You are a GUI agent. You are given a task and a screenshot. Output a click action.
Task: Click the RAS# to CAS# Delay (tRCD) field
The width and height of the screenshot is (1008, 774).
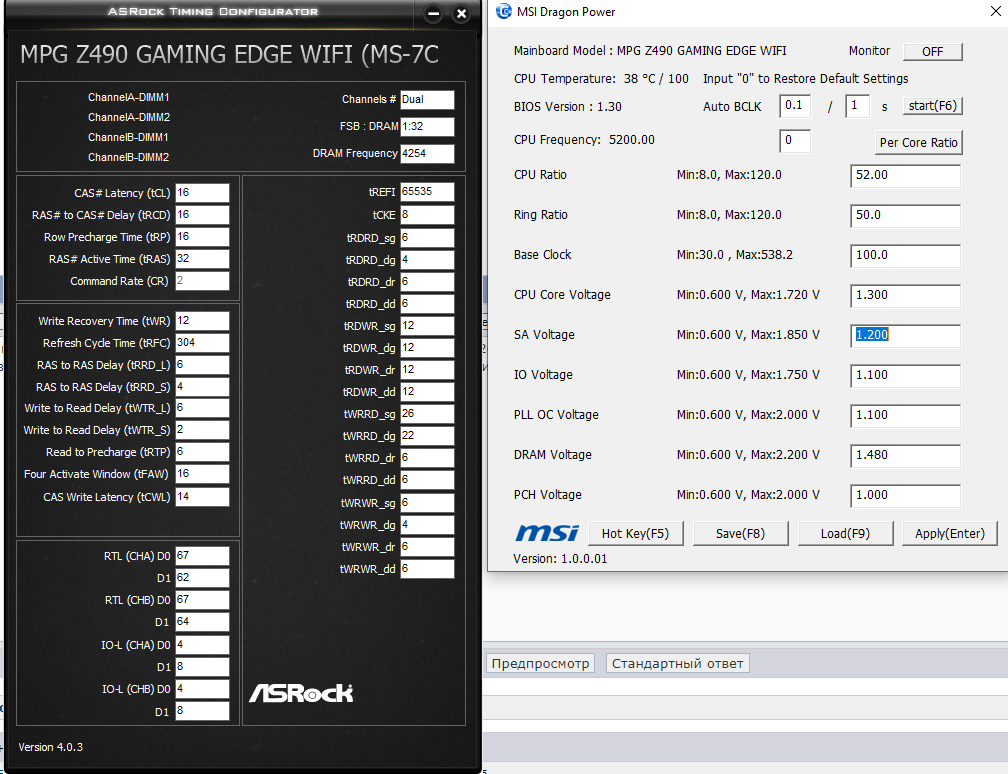[x=202, y=215]
